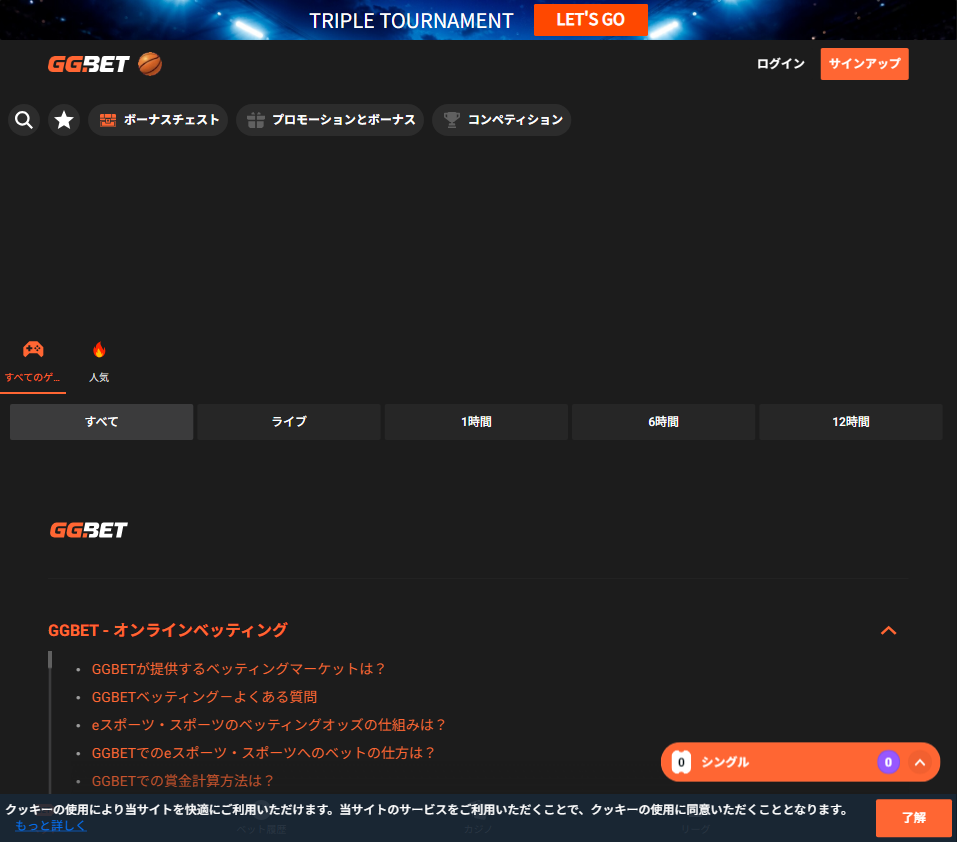Open プロモーションとボーナス promotions
The image size is (957, 842).
coord(330,120)
